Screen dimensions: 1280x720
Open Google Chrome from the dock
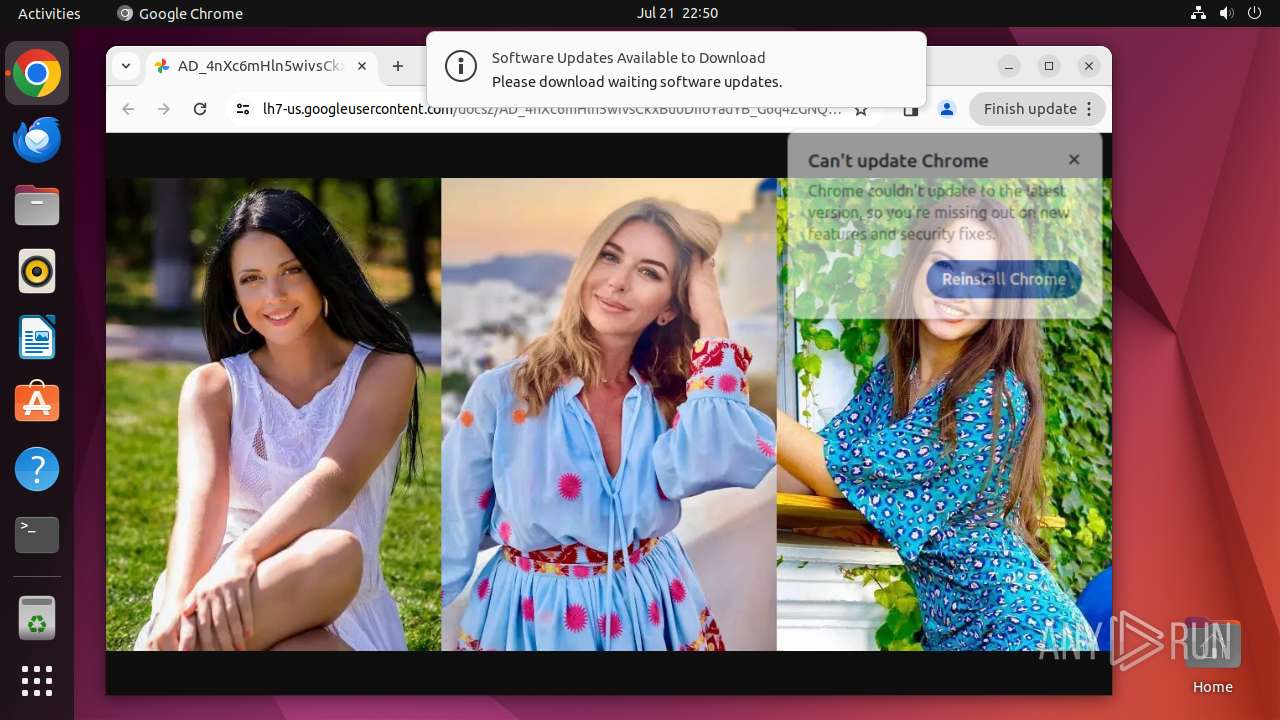click(37, 73)
